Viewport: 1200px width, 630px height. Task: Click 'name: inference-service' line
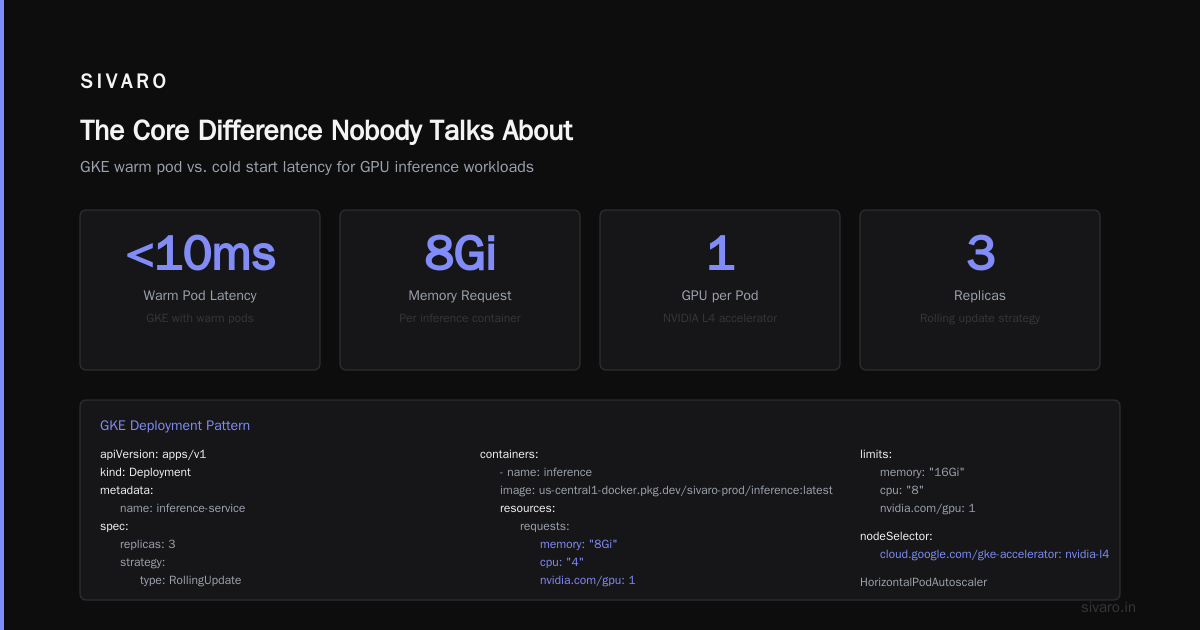click(182, 508)
